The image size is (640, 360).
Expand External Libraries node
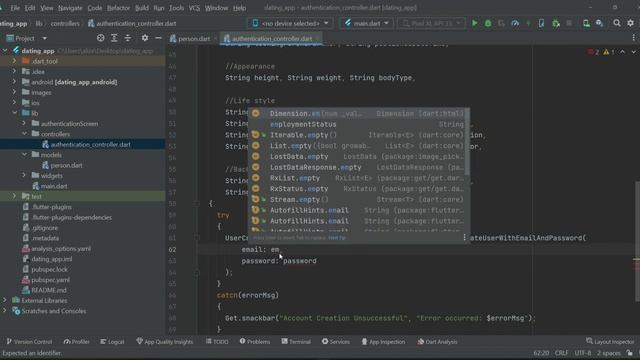tap(5, 300)
